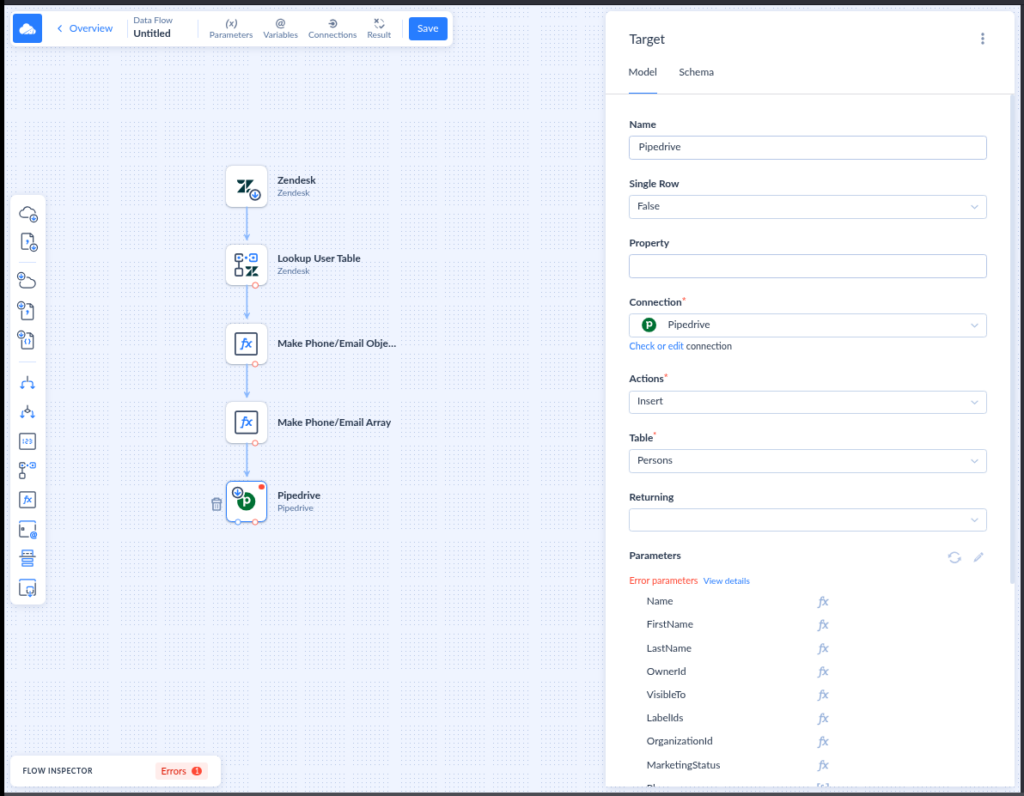The height and width of the screenshot is (796, 1024).
Task: Click the Property input field
Action: (x=807, y=266)
